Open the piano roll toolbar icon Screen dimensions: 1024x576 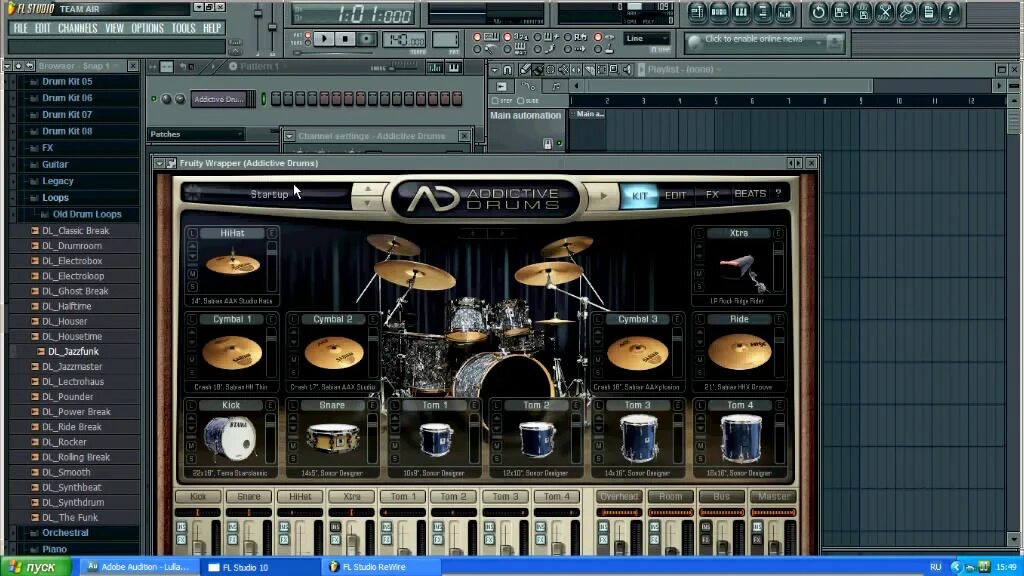tap(741, 12)
